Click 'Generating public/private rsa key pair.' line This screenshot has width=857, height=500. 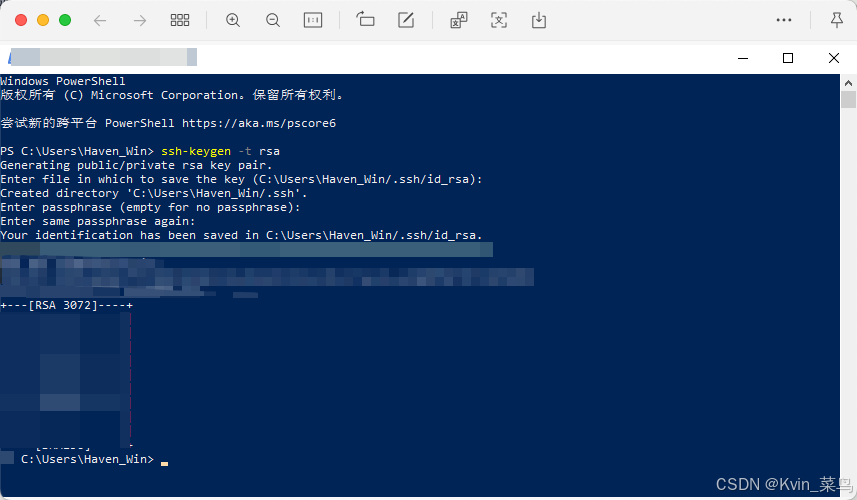(136, 165)
